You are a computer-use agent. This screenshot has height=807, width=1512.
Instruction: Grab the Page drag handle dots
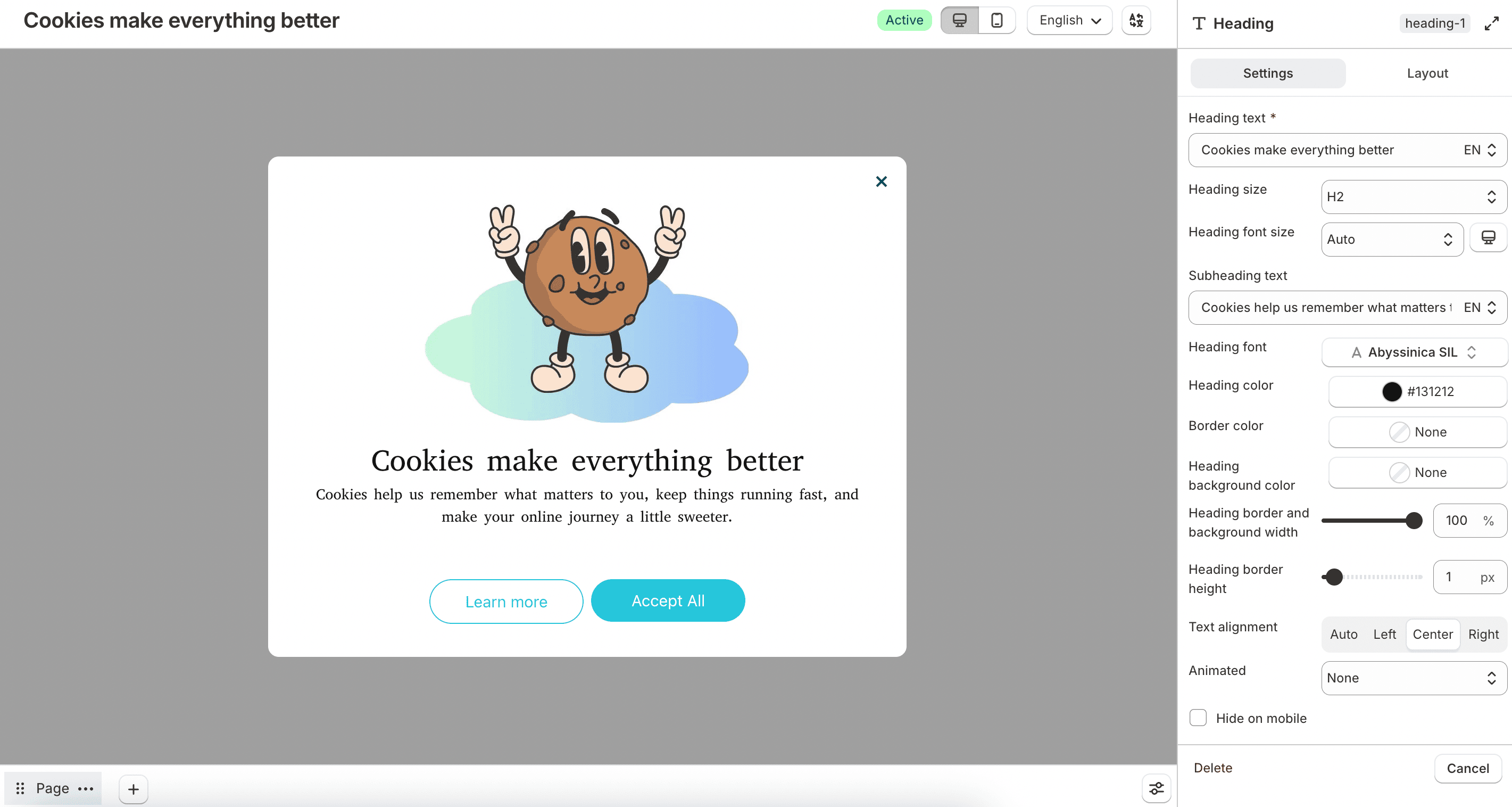pyautogui.click(x=20, y=788)
